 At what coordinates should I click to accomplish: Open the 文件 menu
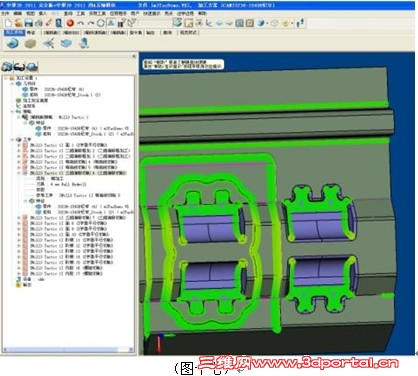pos(5,13)
